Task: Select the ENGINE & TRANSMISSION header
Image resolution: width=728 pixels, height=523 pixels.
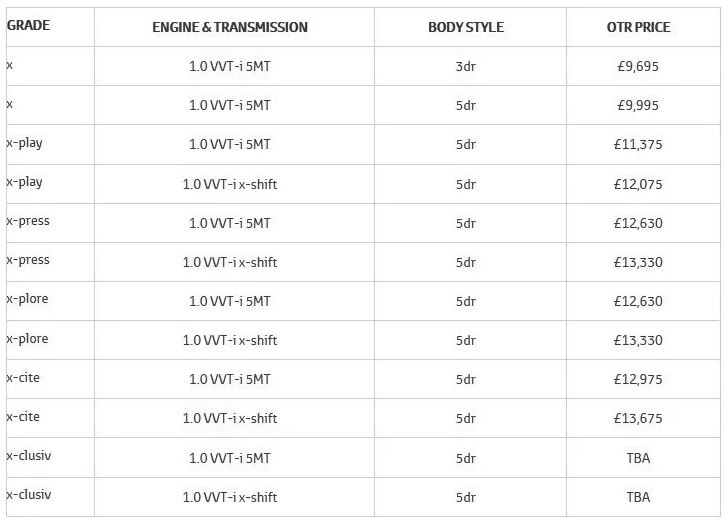Action: point(230,27)
